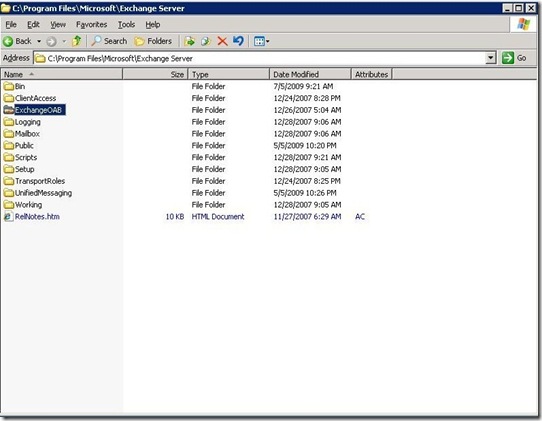Toggle the Folders pane button
The height and width of the screenshot is (421, 542).
click(153, 41)
